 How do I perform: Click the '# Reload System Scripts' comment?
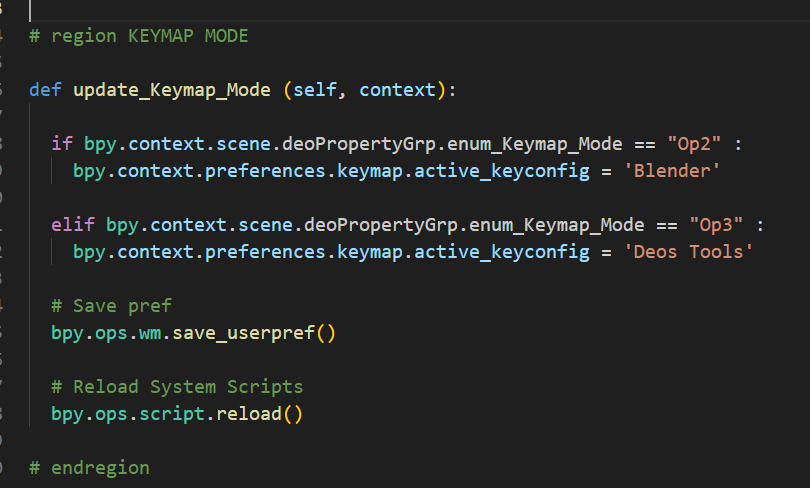pyautogui.click(x=177, y=387)
